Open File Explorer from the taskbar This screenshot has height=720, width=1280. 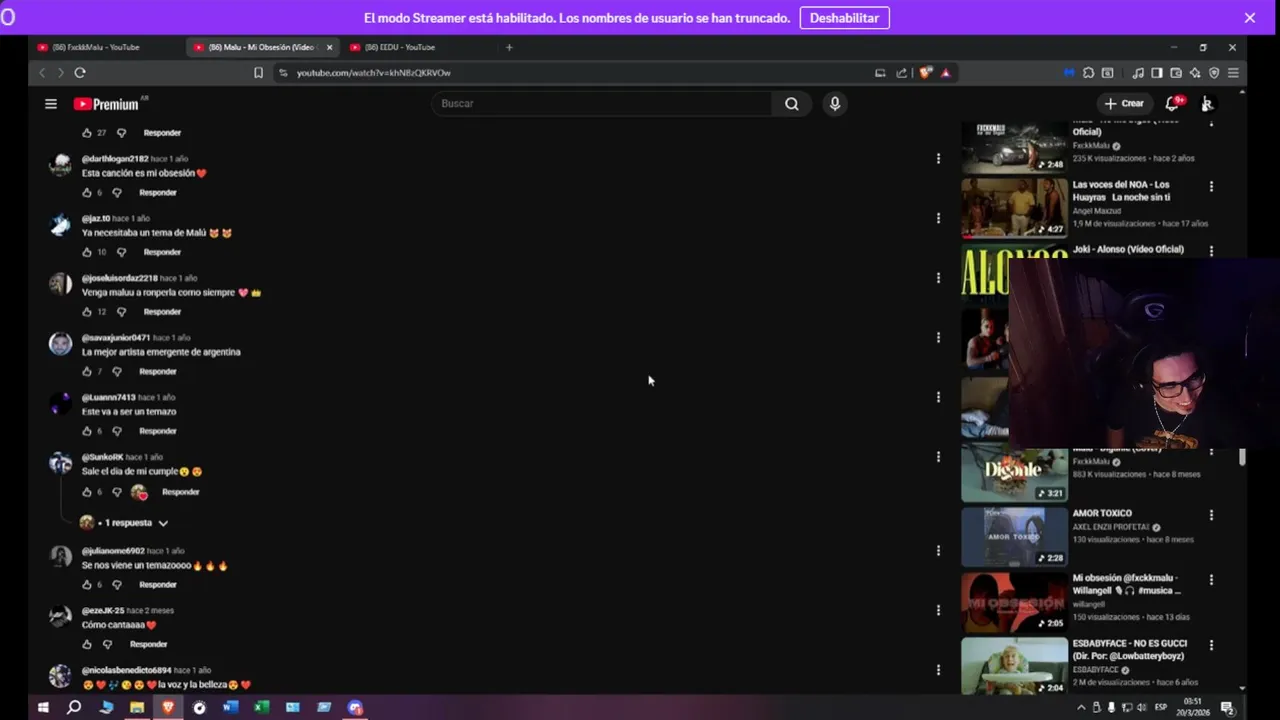pos(137,707)
